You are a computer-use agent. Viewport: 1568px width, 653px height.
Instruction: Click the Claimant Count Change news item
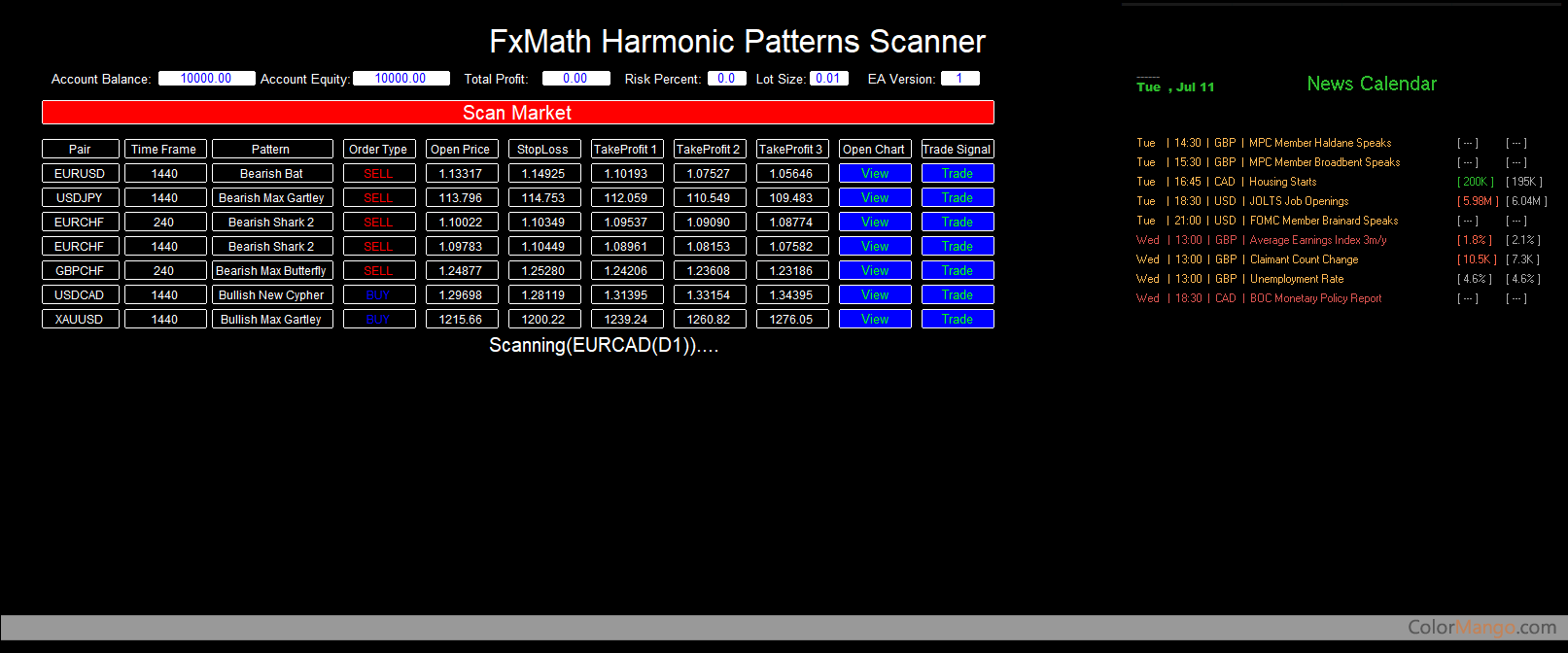pyautogui.click(x=1304, y=259)
